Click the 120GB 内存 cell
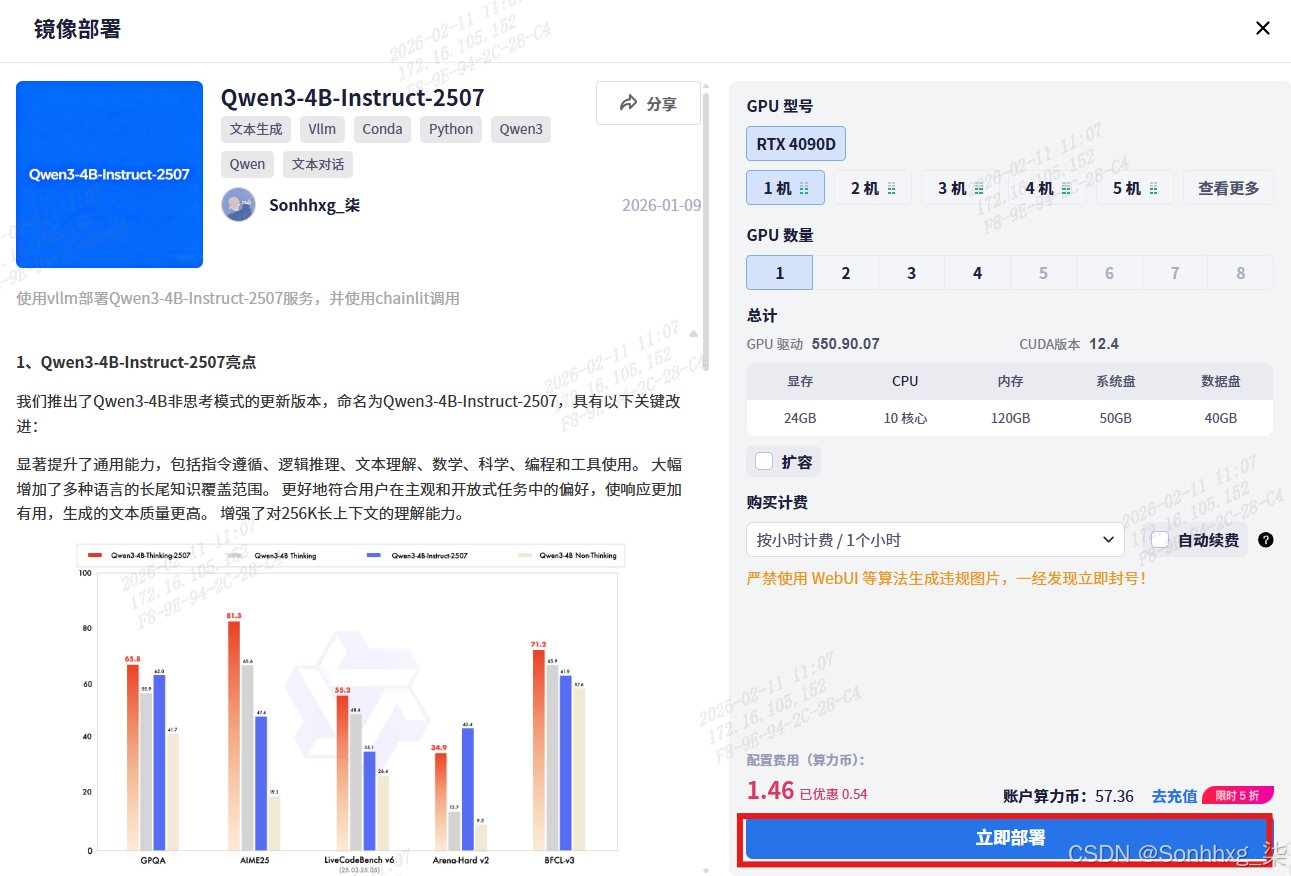The image size is (1291, 876). click(1010, 418)
